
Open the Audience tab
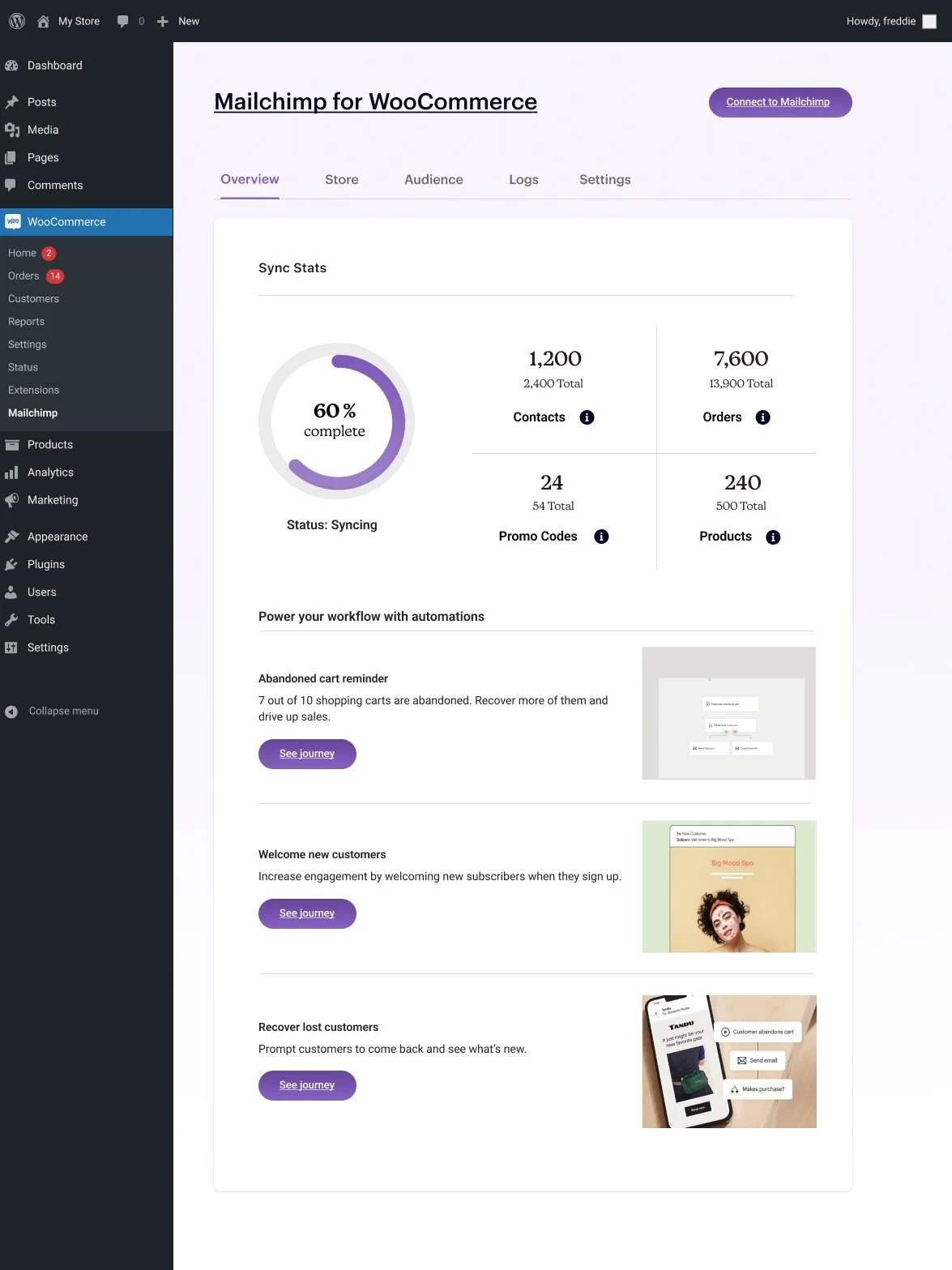(x=433, y=180)
